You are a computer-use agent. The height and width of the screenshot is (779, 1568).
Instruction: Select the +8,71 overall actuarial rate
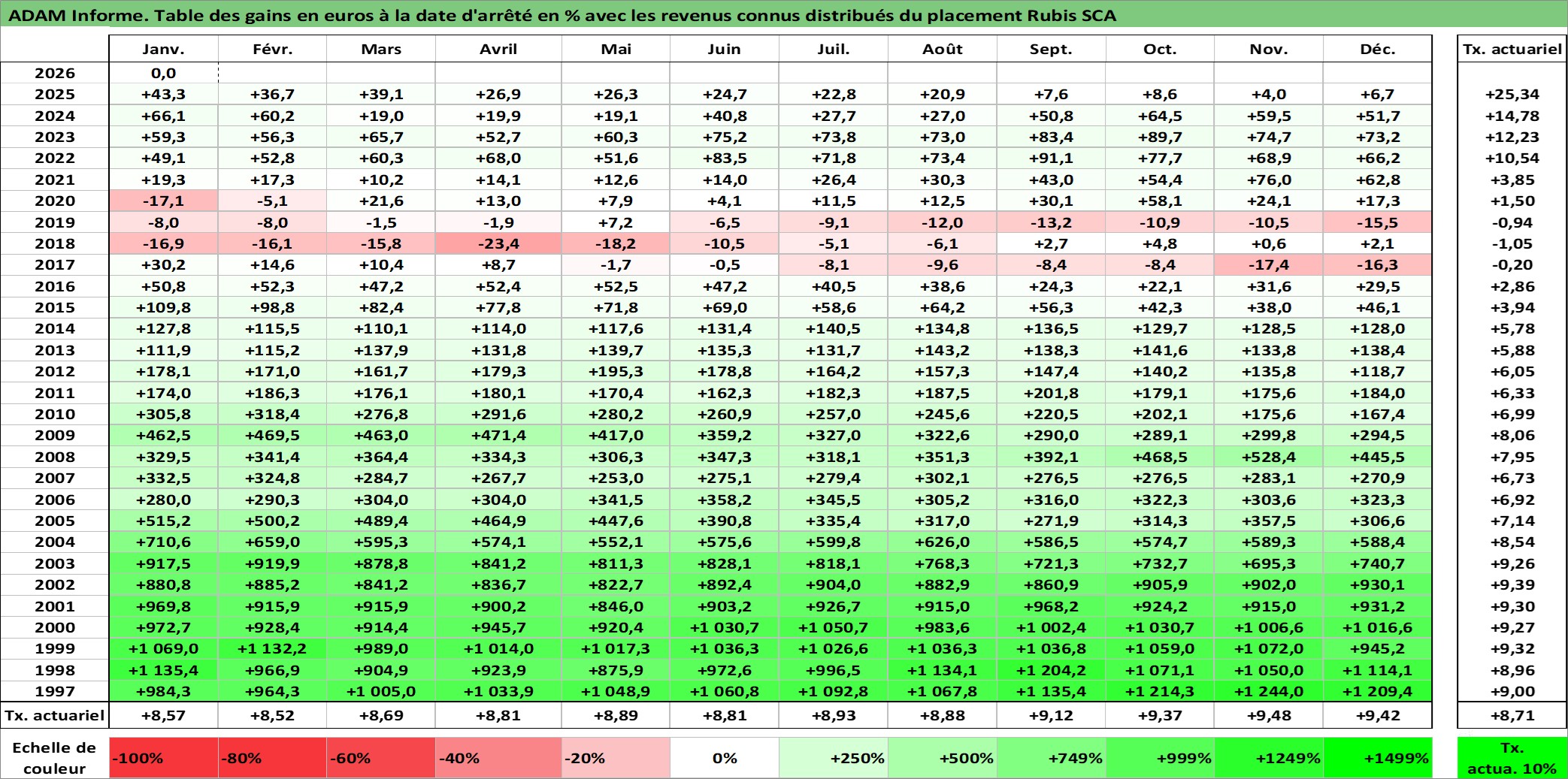(1512, 715)
